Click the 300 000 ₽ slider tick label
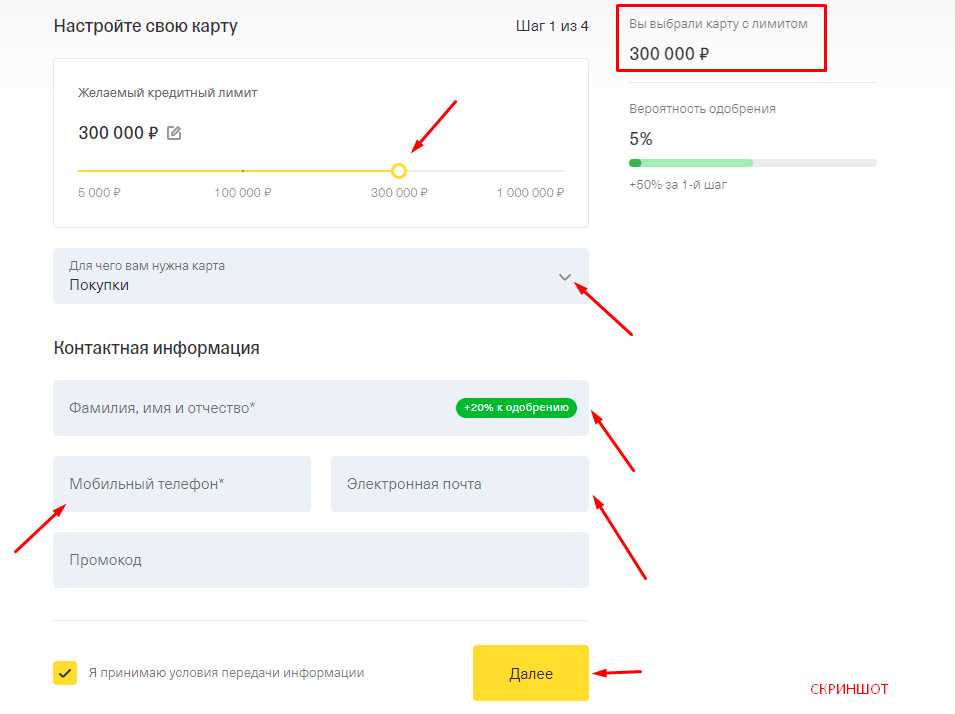Image resolution: width=955 pixels, height=714 pixels. [399, 193]
